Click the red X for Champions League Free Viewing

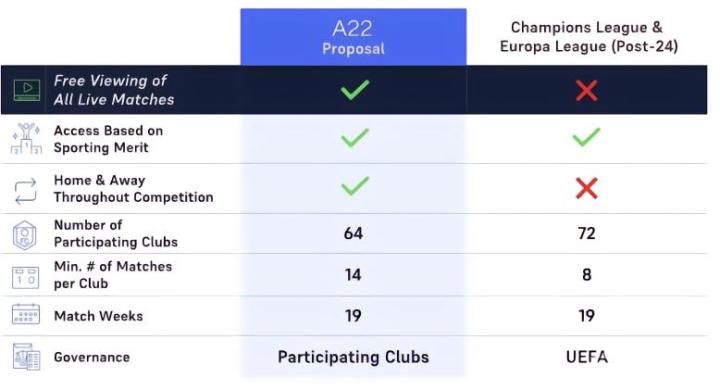point(587,90)
